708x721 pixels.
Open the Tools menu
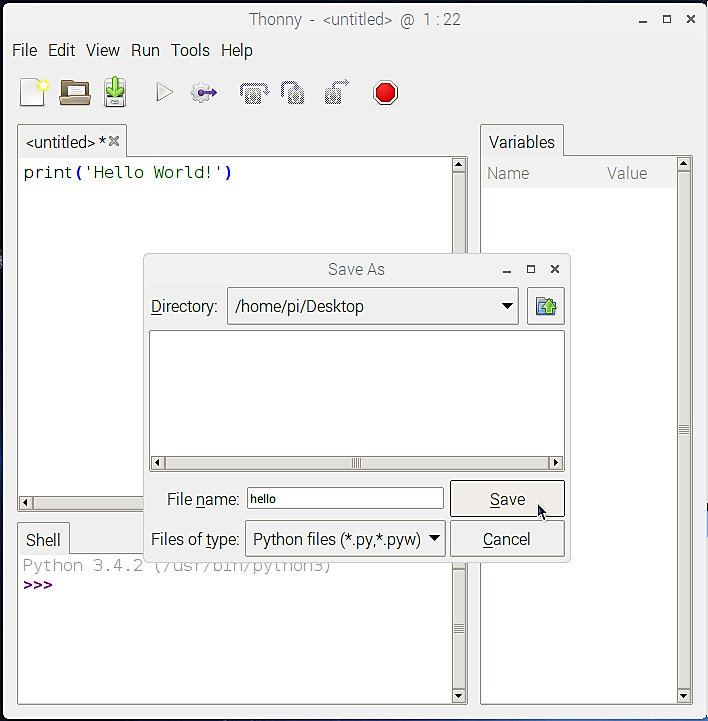pos(190,50)
